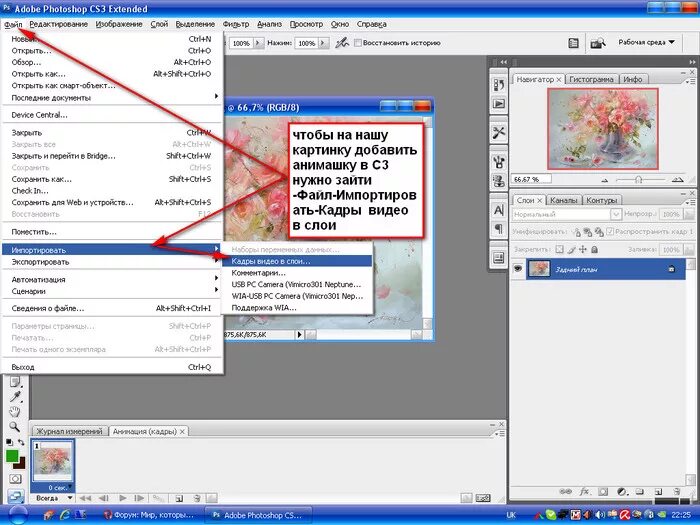Open Layers panel options menu
700x525 pixels.
[690, 202]
